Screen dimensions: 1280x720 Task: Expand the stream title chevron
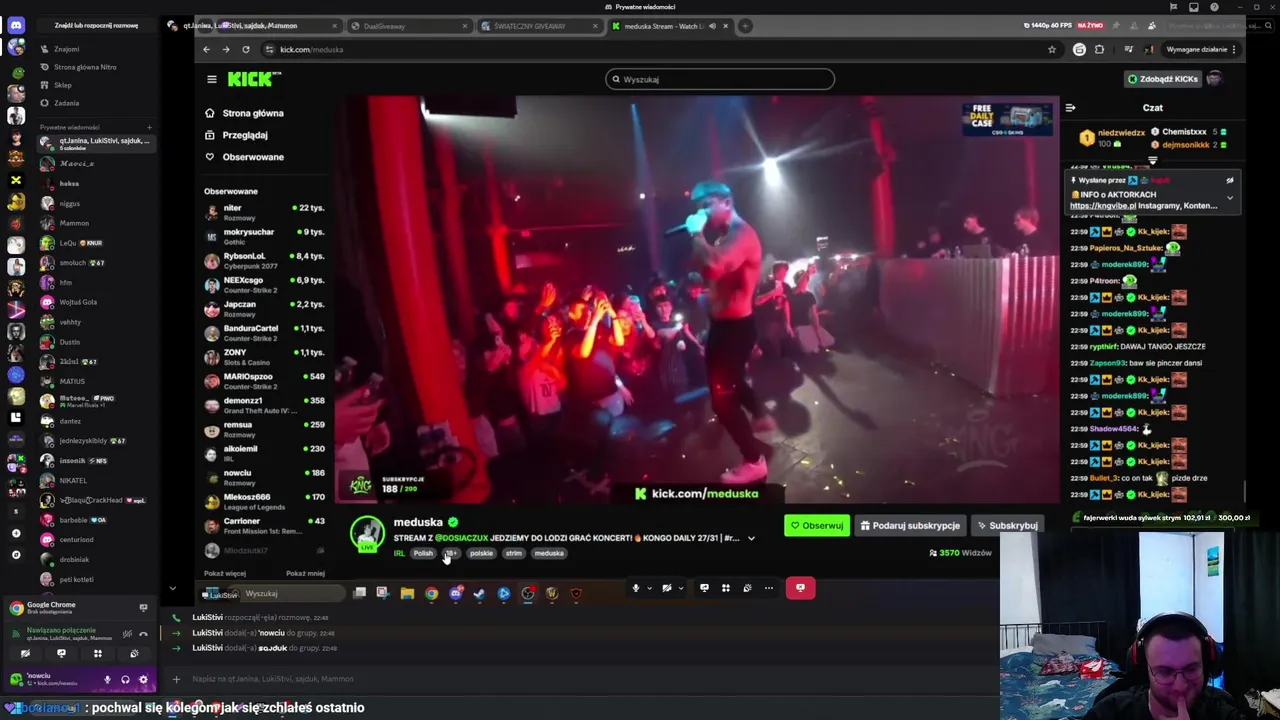(751, 538)
